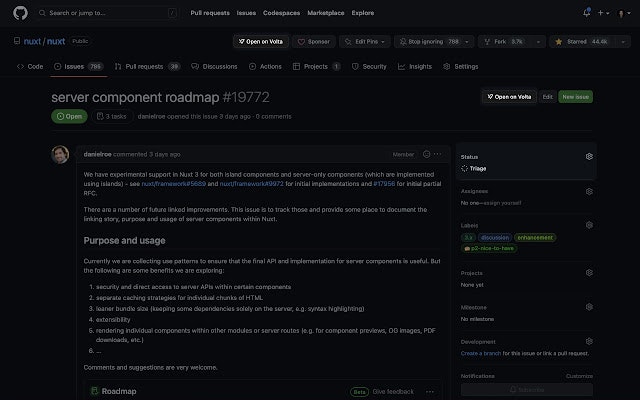Viewport: 640px width, 400px height.
Task: Switch to the Actions tab
Action: coord(265,67)
